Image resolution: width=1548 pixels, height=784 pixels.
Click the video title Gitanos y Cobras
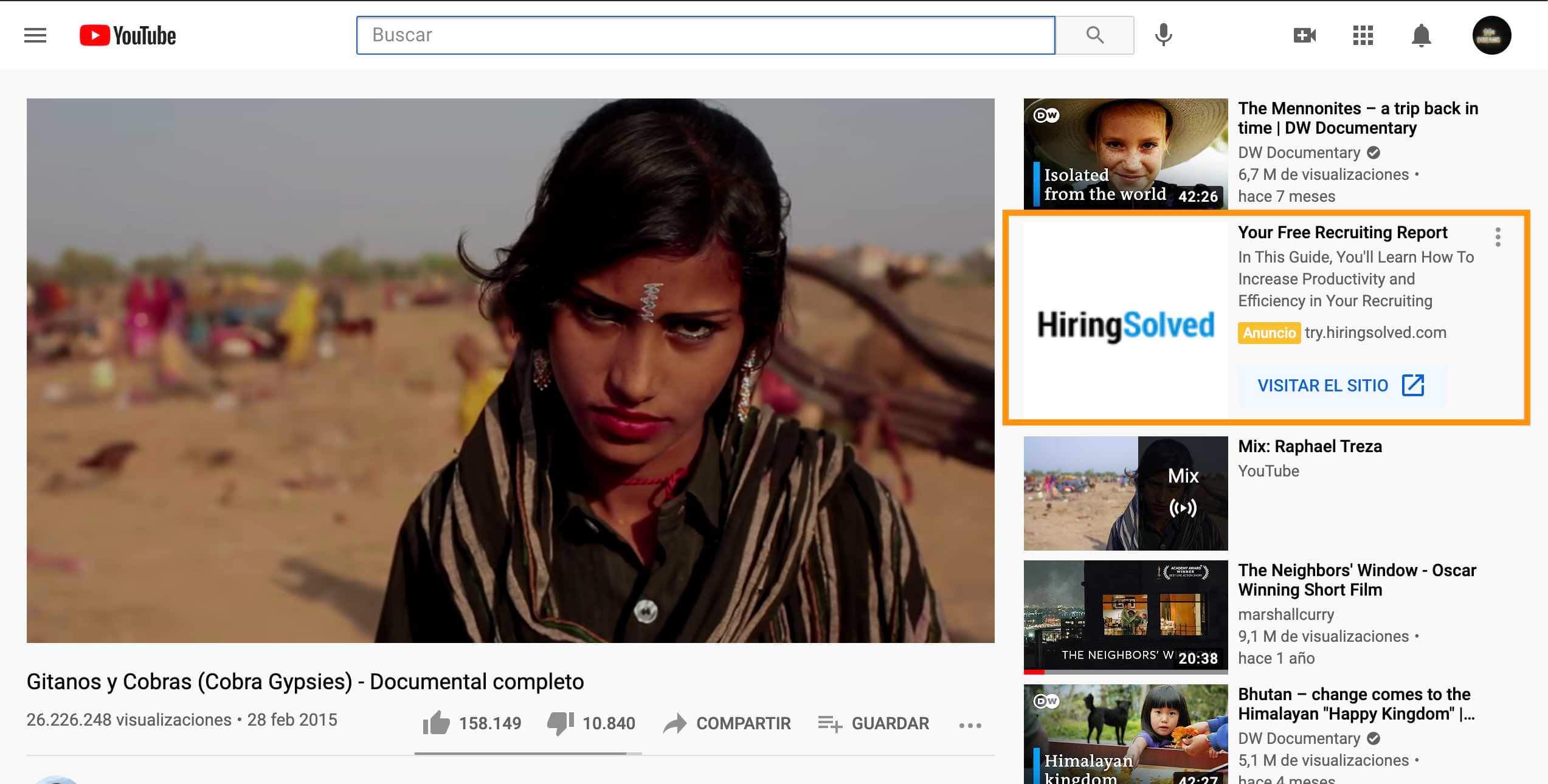305,682
